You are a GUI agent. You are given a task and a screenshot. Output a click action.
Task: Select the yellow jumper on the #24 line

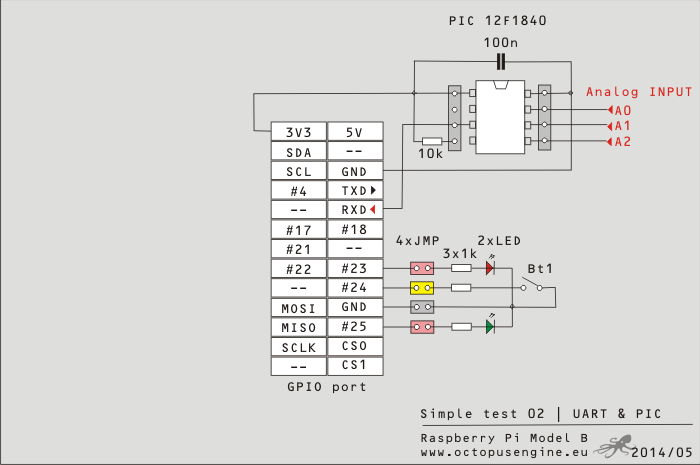click(x=422, y=288)
